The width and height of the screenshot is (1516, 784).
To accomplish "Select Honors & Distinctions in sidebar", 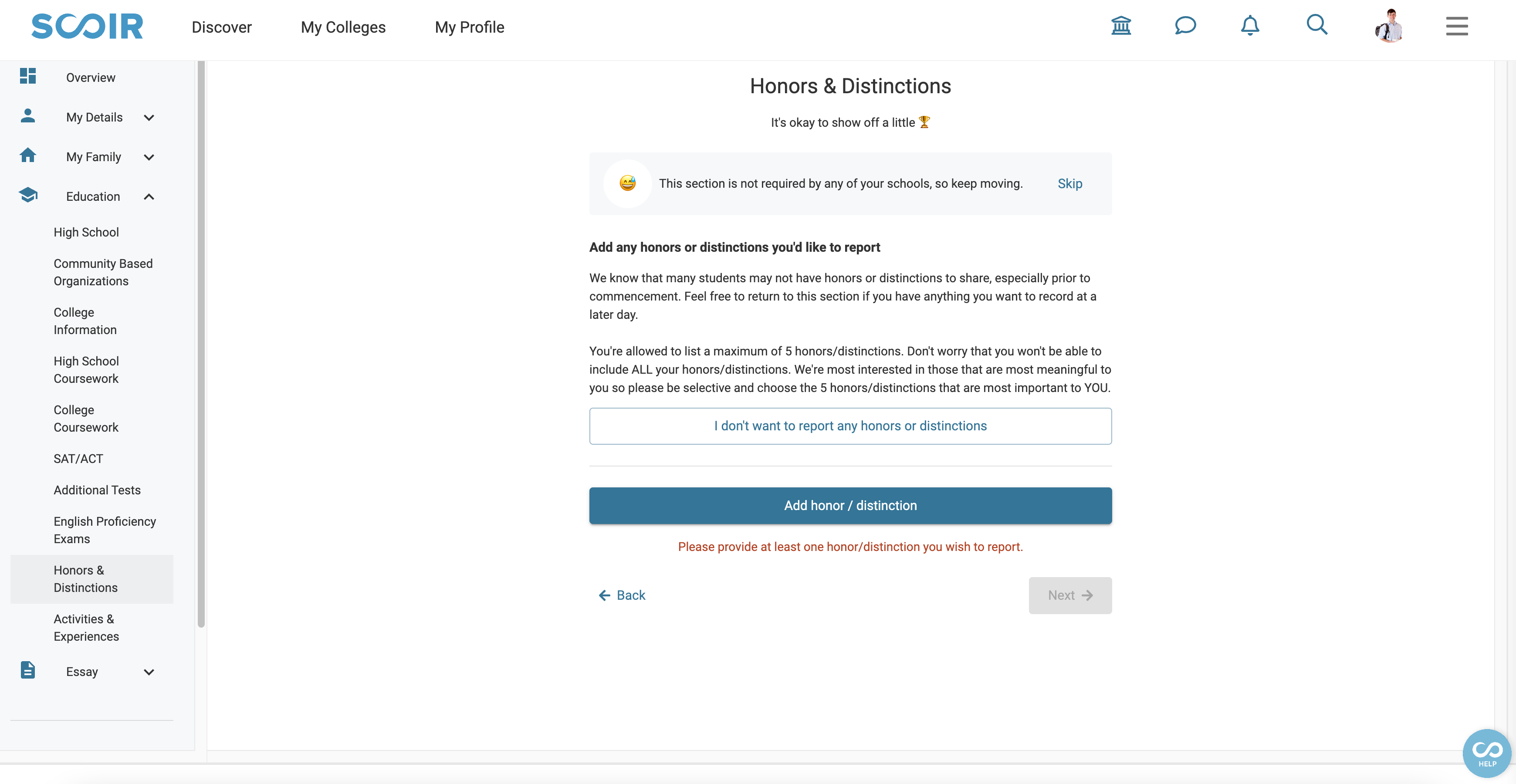I will click(x=92, y=579).
